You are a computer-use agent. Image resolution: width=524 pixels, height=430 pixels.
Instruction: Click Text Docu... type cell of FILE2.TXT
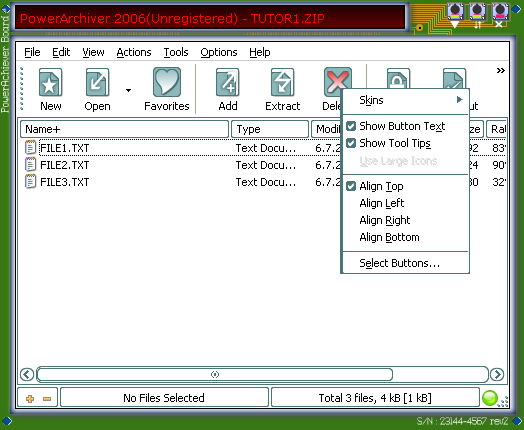266,165
